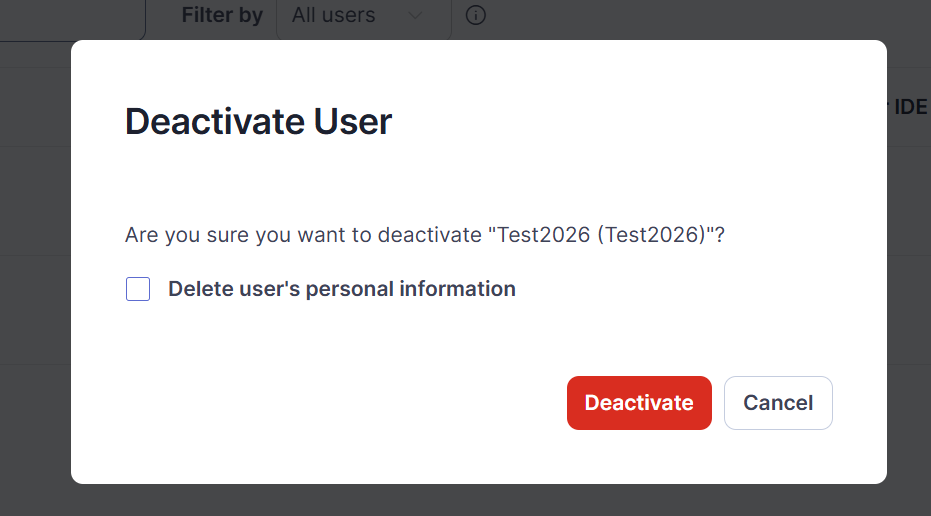Click the dimmed table row behind the dialog's left edge
The image size is (931, 516).
35,201
